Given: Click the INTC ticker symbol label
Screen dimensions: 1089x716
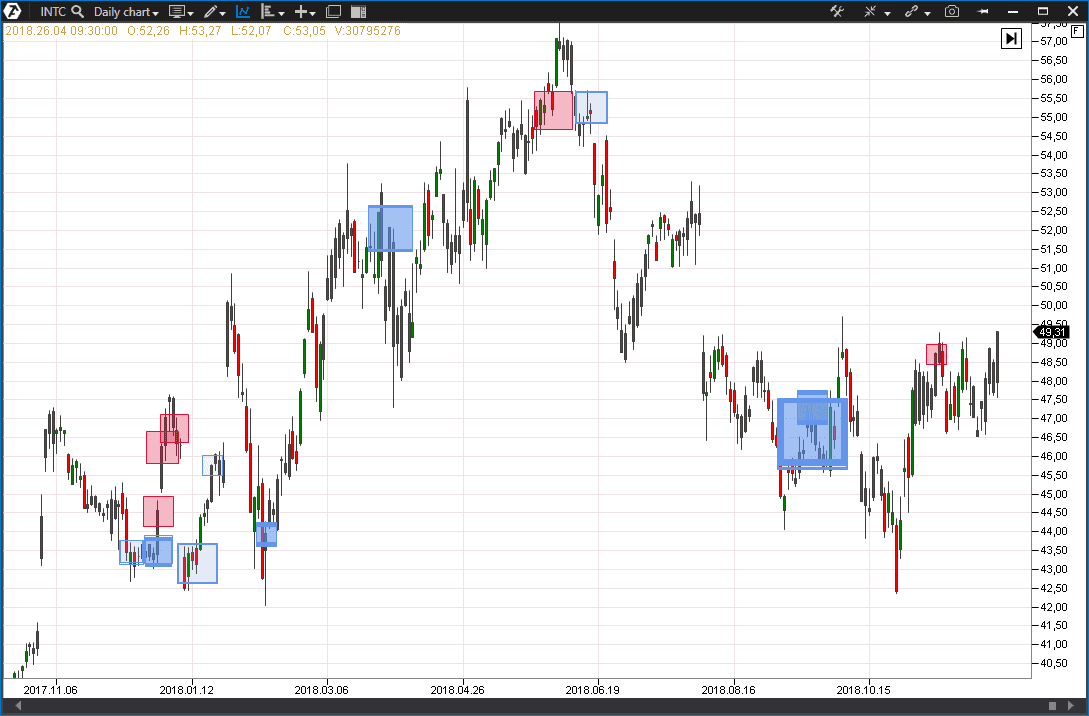Looking at the screenshot, I should pos(53,12).
